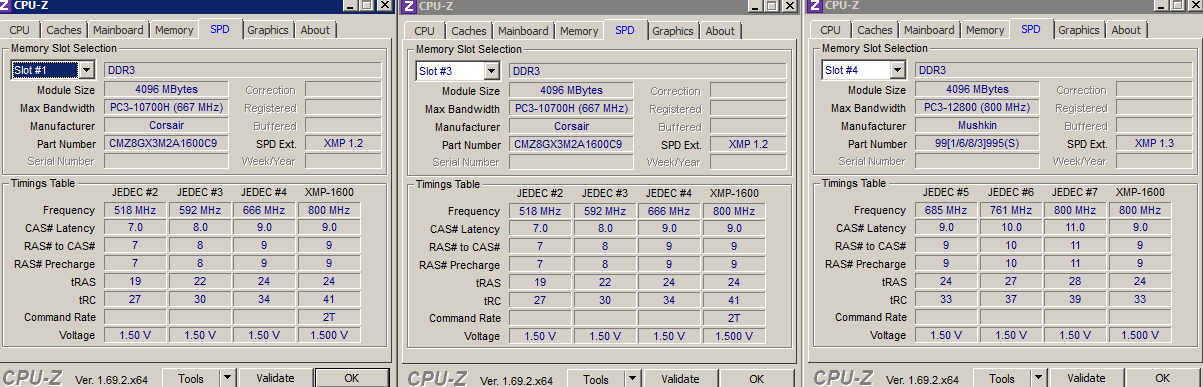Viewport: 1203px width, 387px height.
Task: Click Mushkin manufacturer value in Slot #4 window
Action: coord(977,125)
